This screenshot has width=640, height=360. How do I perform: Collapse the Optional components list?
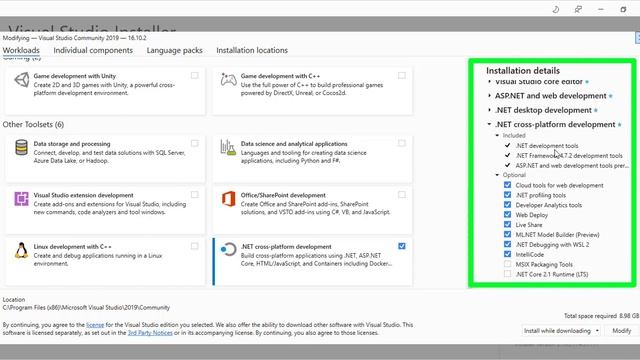(497, 175)
